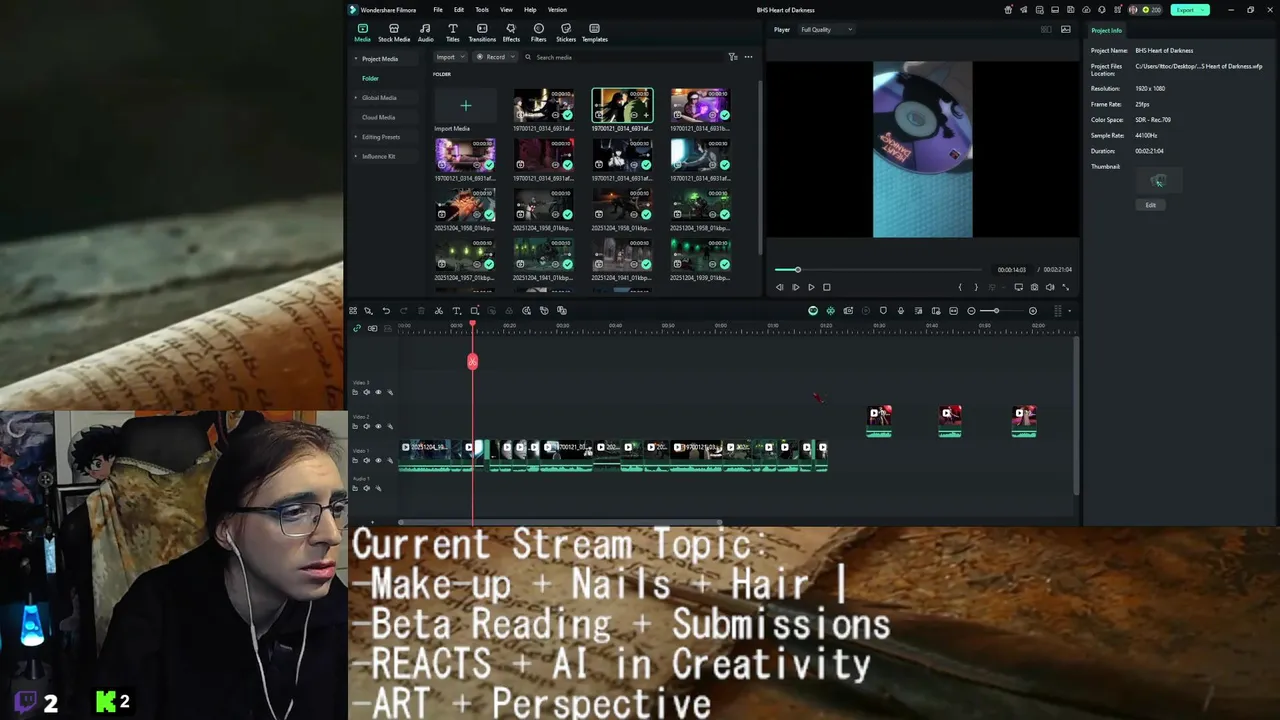Image resolution: width=1280 pixels, height=720 pixels.
Task: Open the File menu
Action: (438, 10)
